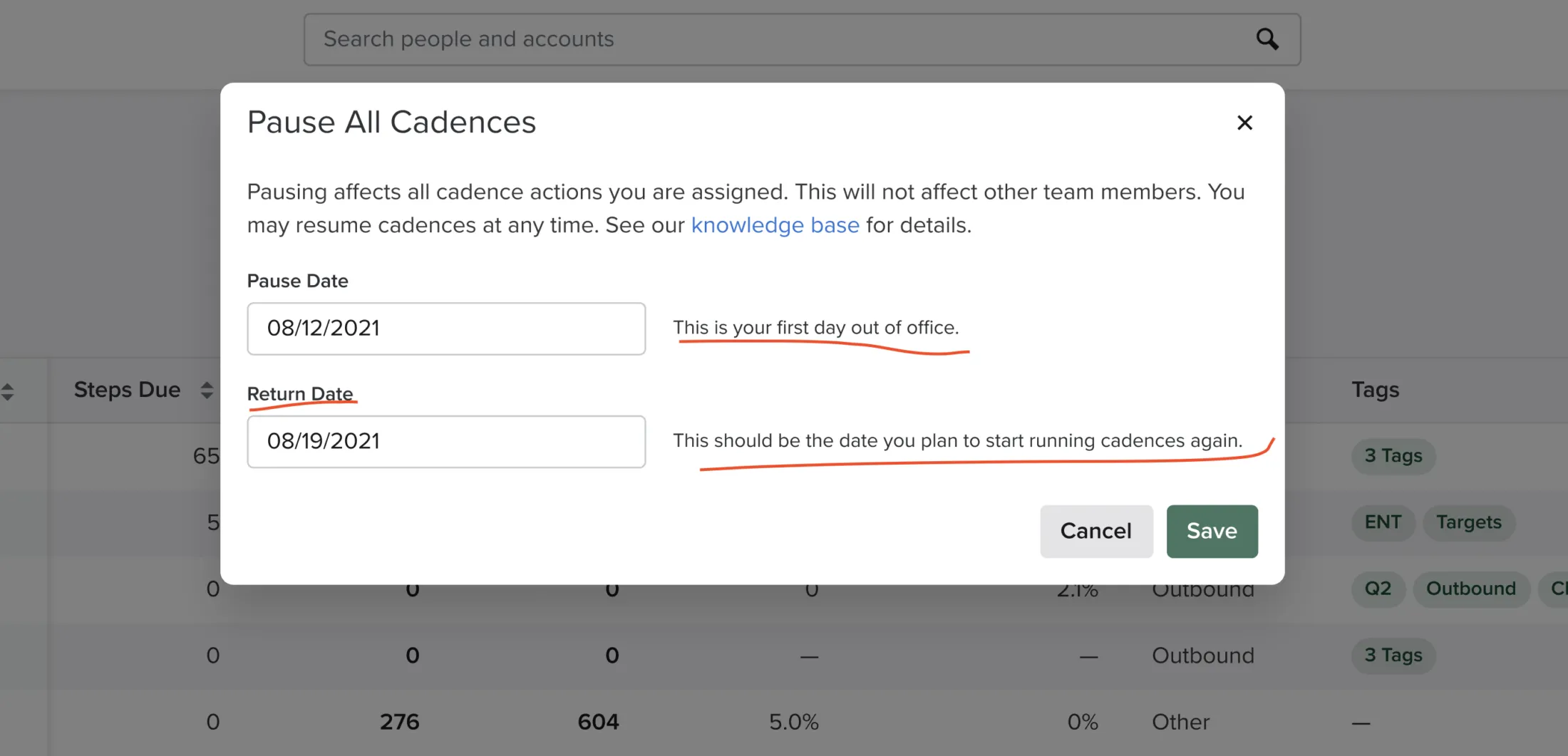This screenshot has width=1568, height=756.
Task: Select the ENT tag
Action: pyautogui.click(x=1382, y=522)
